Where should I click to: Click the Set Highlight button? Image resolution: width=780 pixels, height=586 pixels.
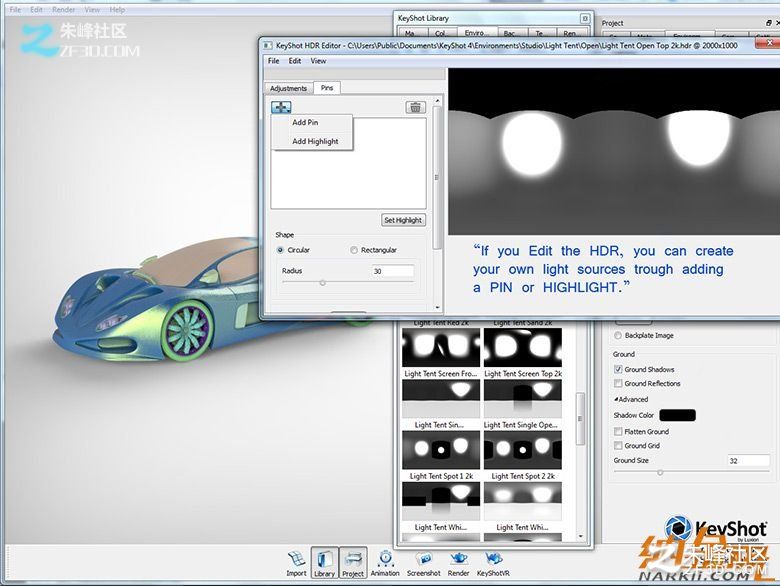[403, 220]
